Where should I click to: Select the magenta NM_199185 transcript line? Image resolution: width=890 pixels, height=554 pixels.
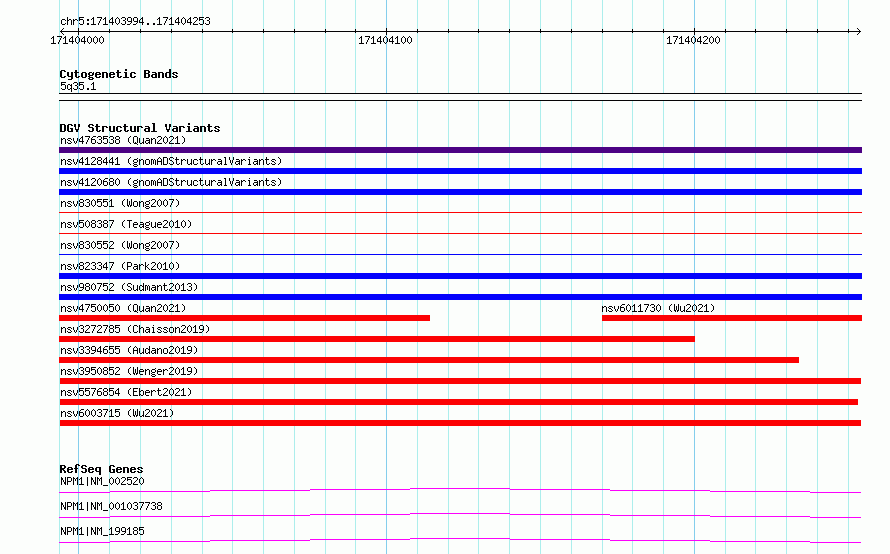pyautogui.click(x=460, y=540)
